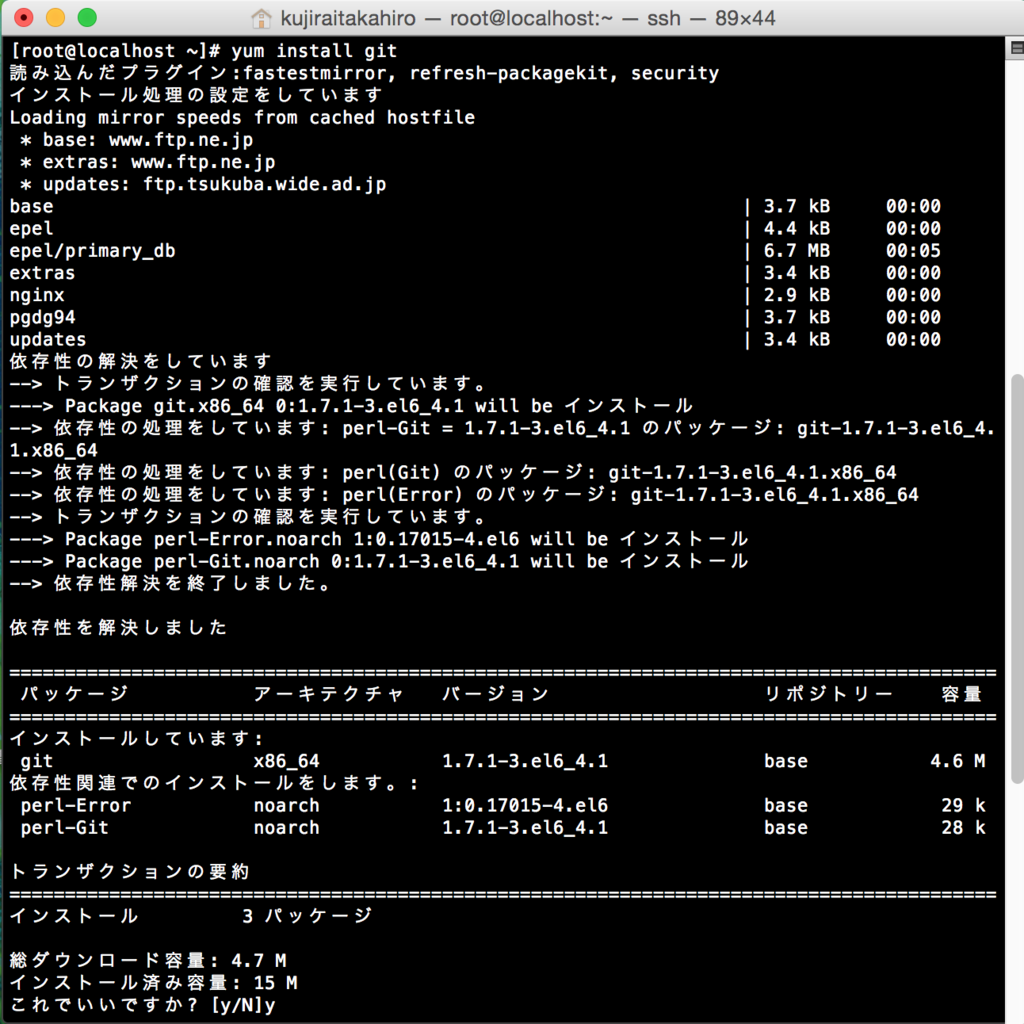
Task: Click the 'トランザクションの要約' heading
Action: pos(129,872)
